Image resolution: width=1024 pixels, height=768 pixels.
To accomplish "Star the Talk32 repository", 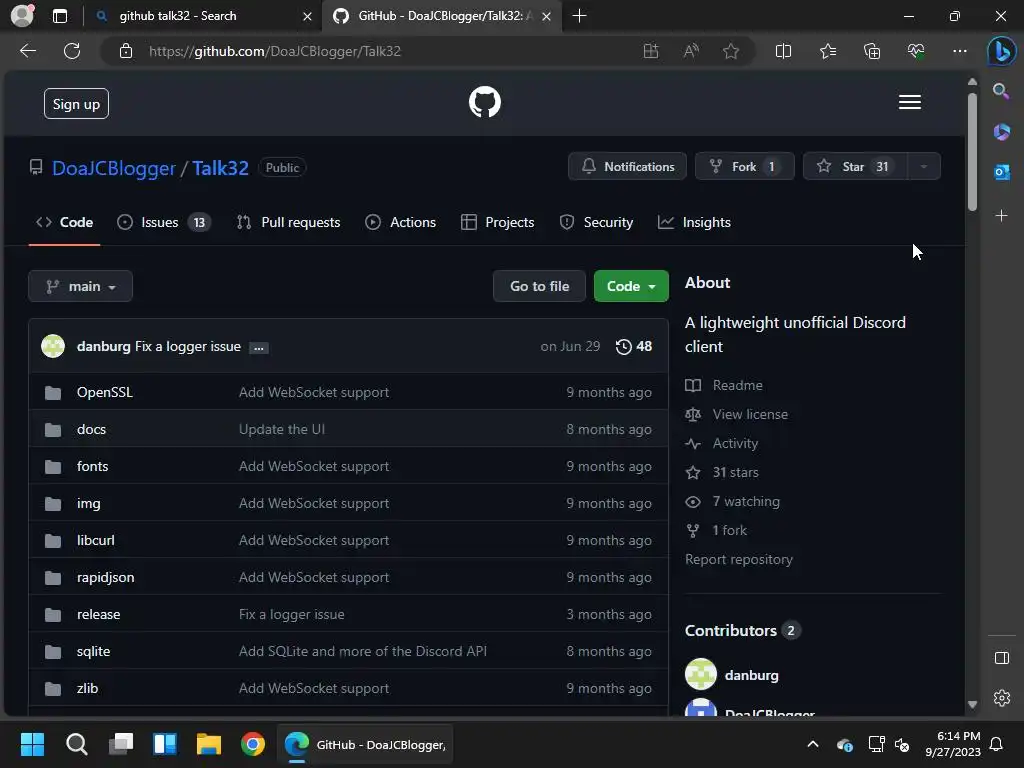I will click(x=855, y=167).
